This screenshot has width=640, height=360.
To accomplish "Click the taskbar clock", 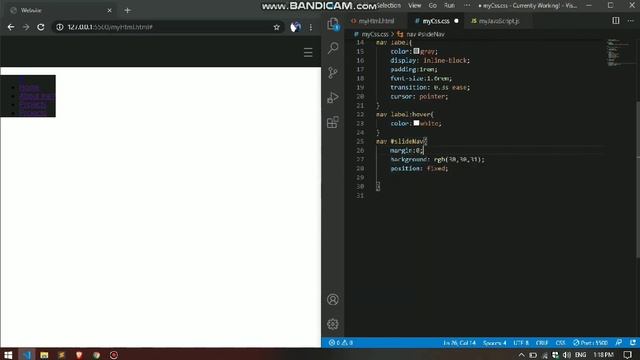I will point(603,355).
